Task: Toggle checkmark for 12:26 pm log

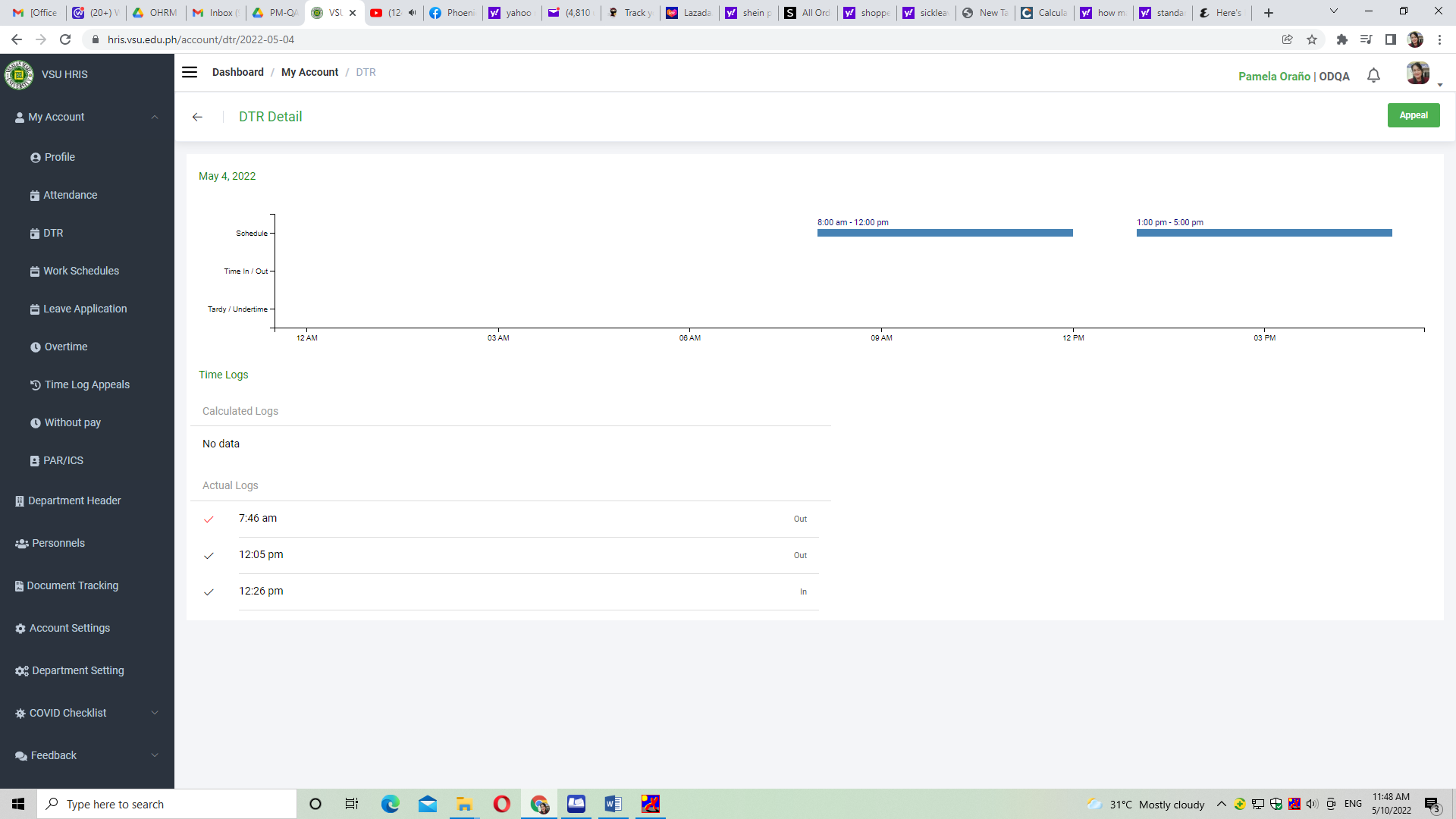Action: point(209,592)
